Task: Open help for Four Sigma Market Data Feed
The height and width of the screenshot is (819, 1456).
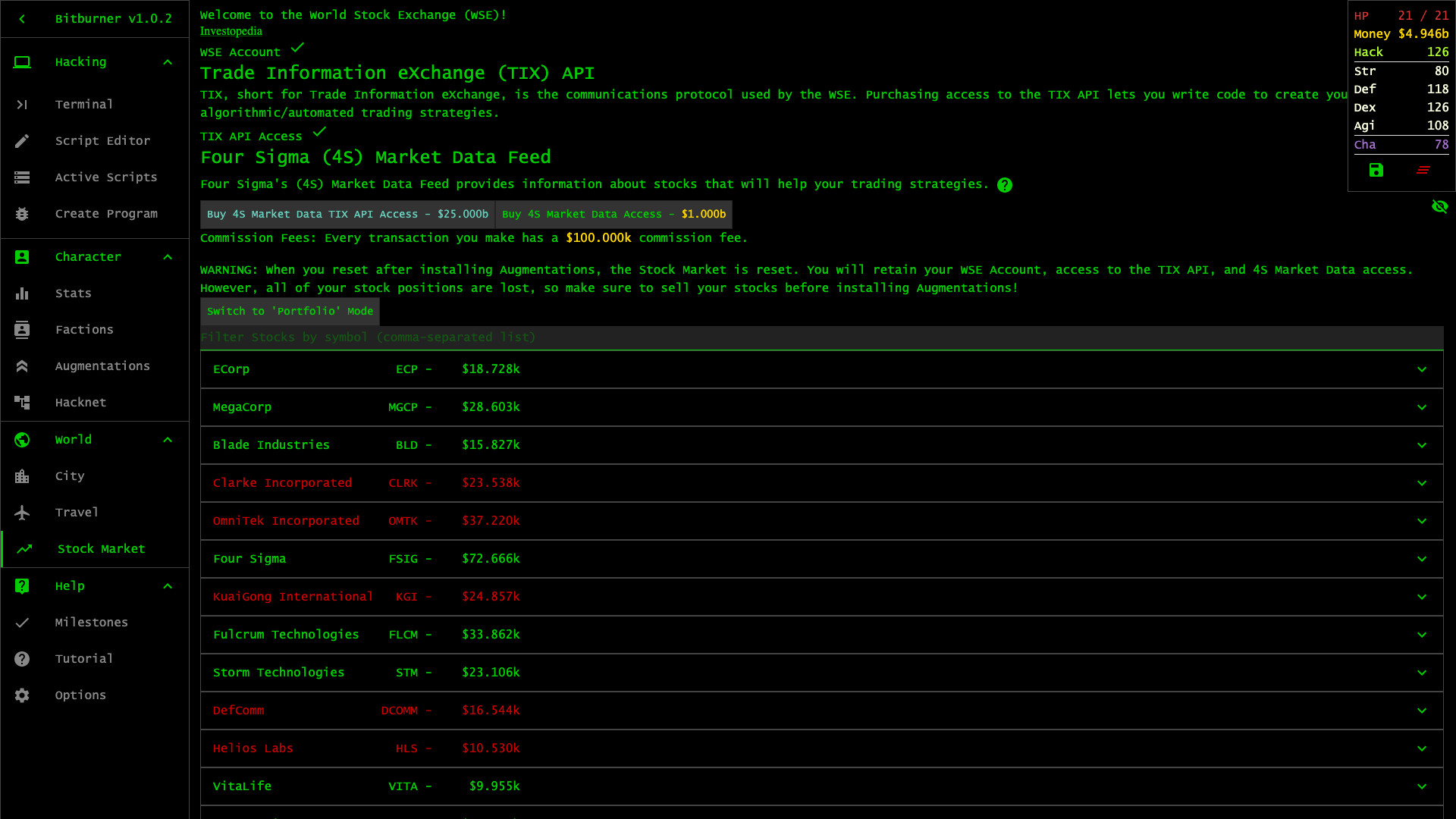Action: tap(1004, 184)
